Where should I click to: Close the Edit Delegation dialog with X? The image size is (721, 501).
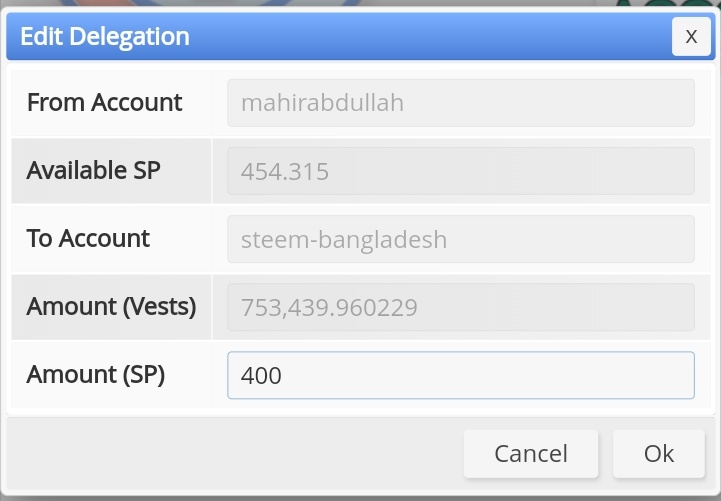tap(691, 37)
